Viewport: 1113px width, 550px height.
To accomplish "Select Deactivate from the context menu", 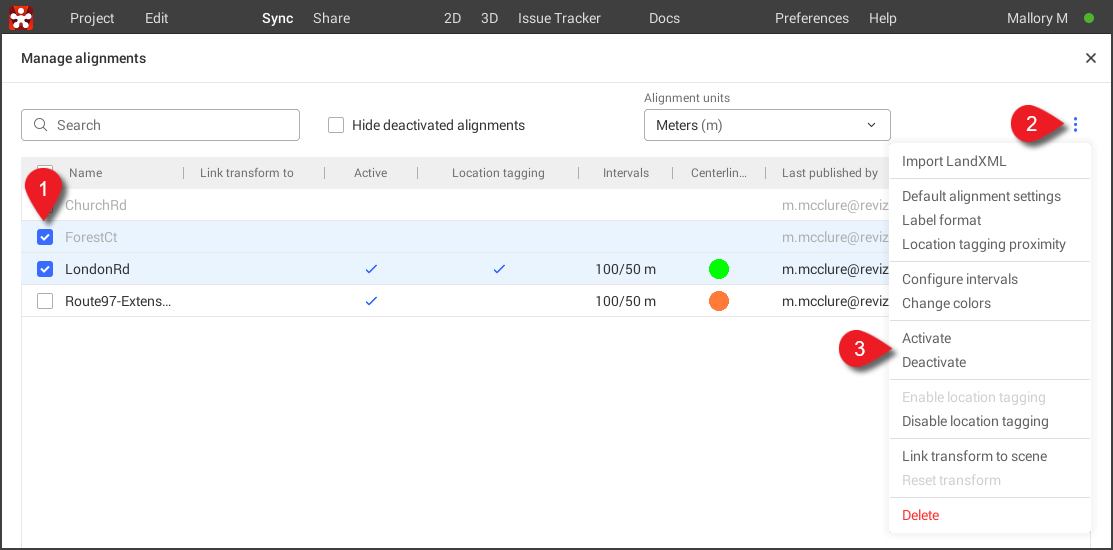I will [x=934, y=362].
